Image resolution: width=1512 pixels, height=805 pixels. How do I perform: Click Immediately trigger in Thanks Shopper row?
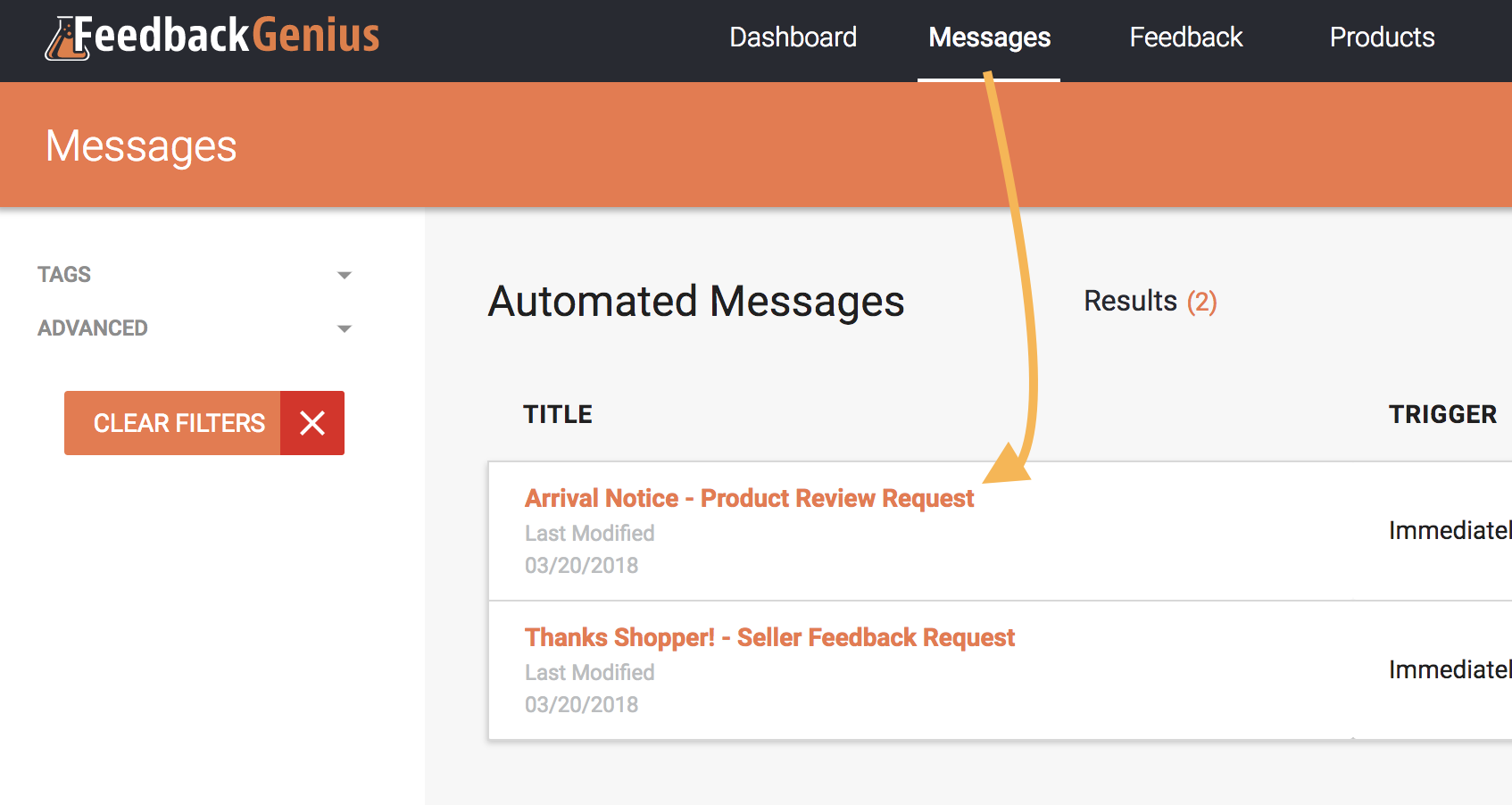1450,669
